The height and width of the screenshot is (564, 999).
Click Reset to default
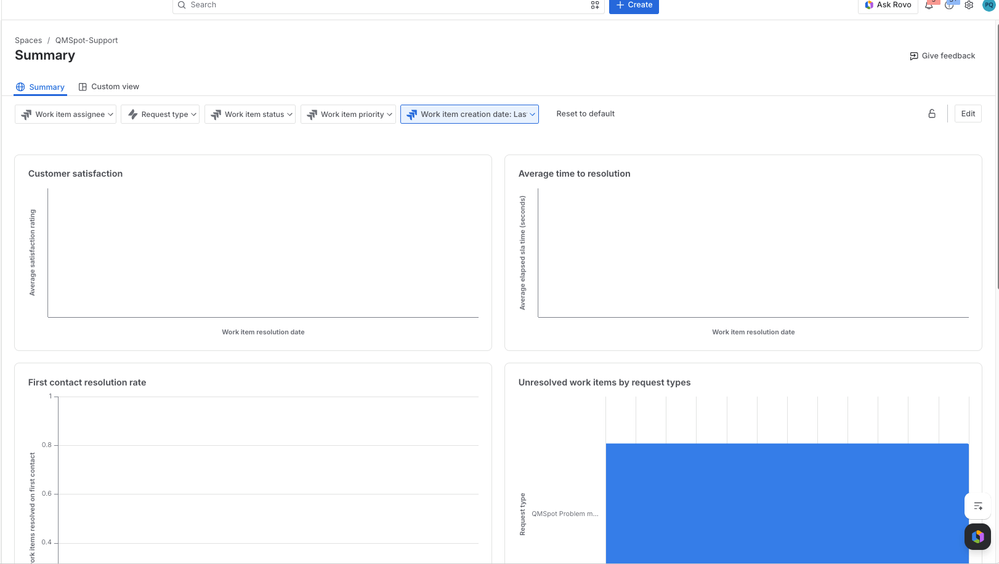[x=585, y=113]
